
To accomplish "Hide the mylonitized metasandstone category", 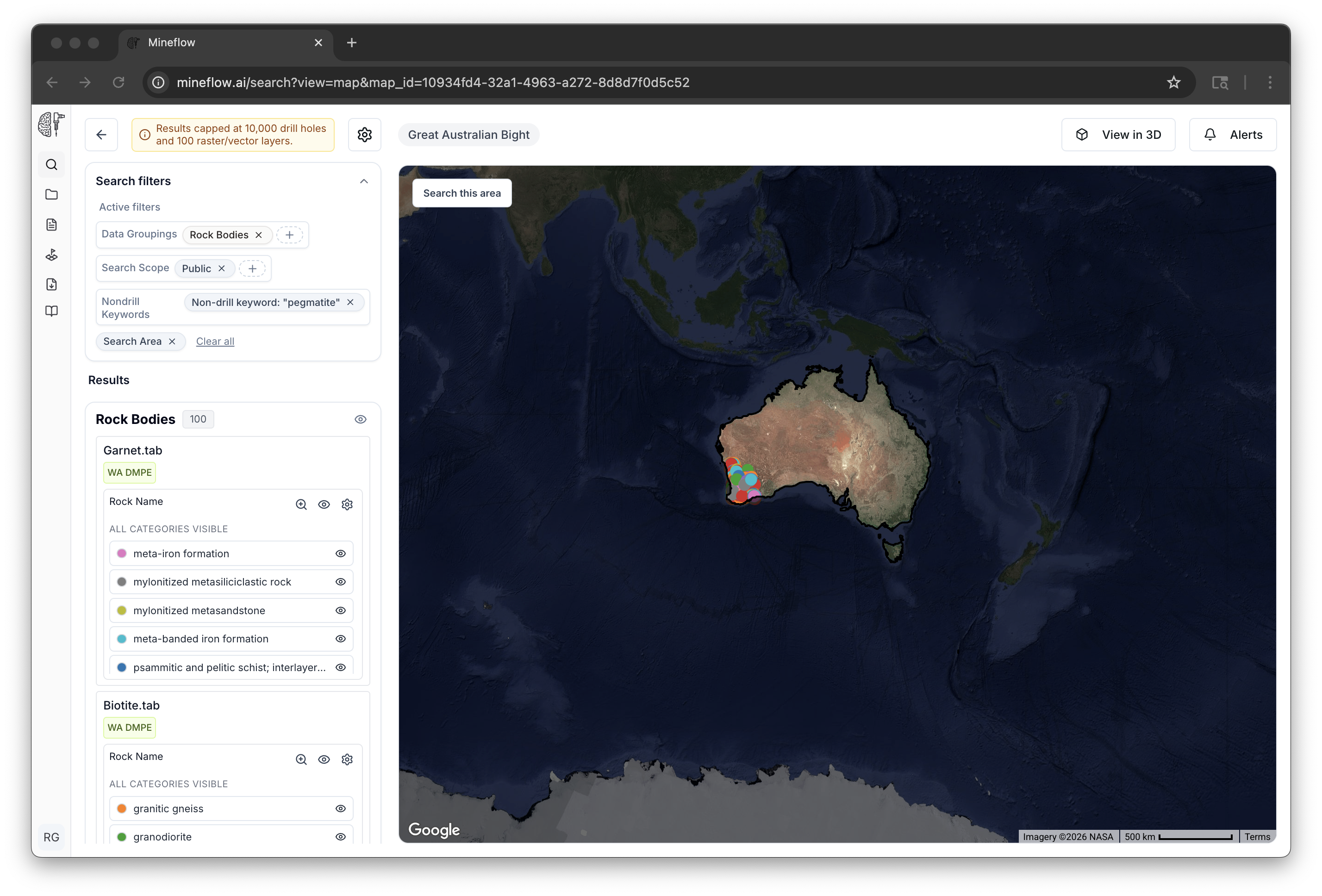I will [341, 610].
